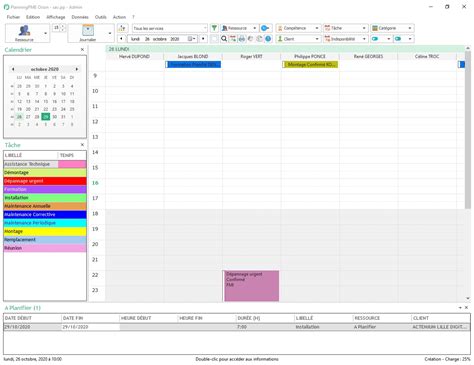The height and width of the screenshot is (365, 474).
Task: Open the Affichage menu
Action: coord(56,17)
